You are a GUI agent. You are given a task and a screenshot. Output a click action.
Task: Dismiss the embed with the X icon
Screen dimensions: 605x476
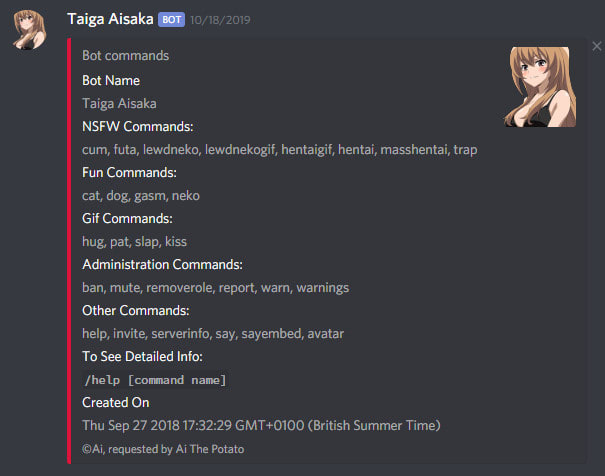597,46
